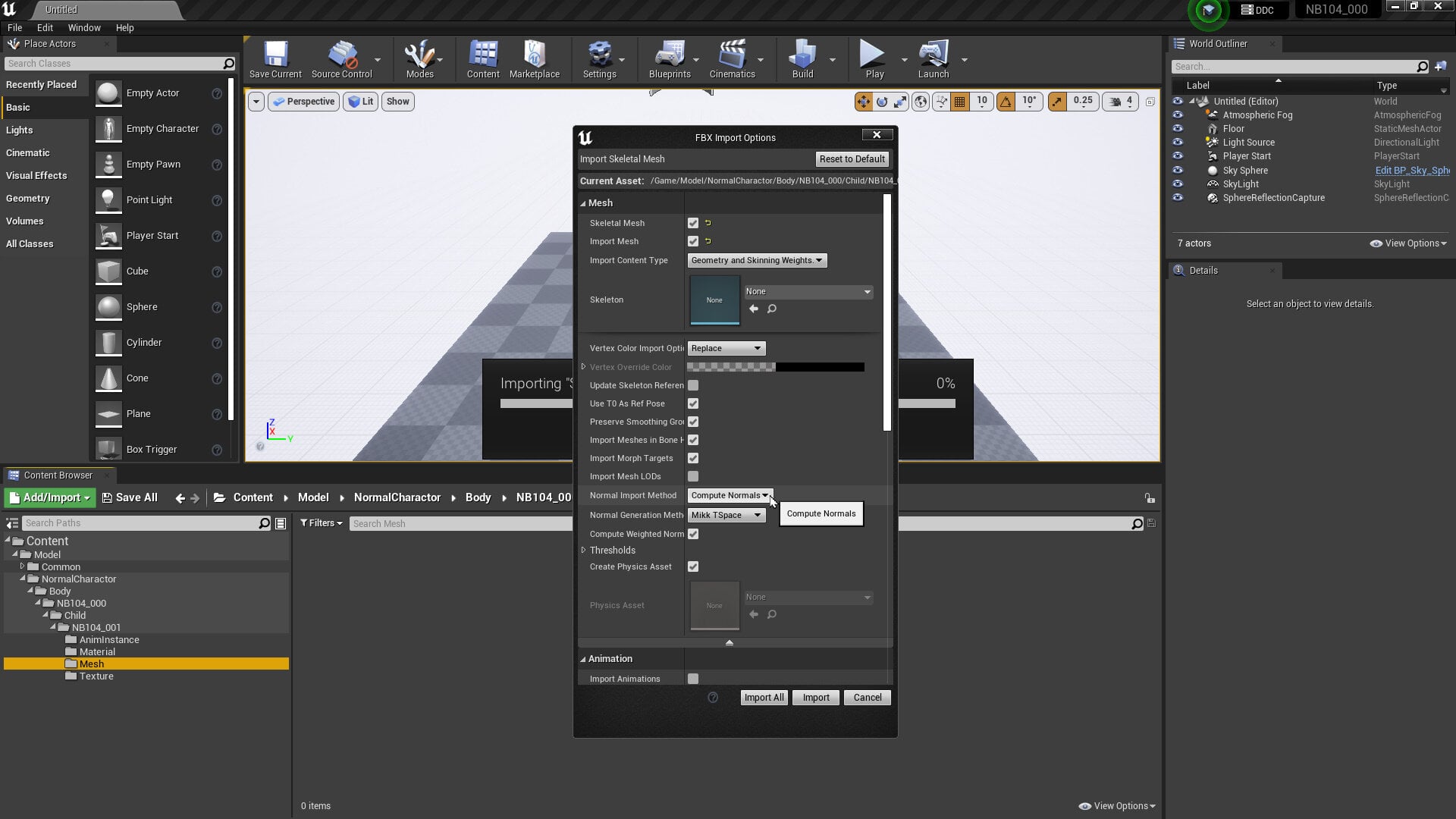Screen dimensions: 1456x819
Task: Open the Modes toolbar icon
Action: 419,59
